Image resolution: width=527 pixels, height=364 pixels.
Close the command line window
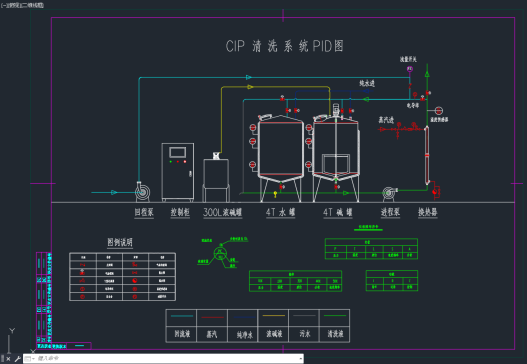(x=9, y=359)
